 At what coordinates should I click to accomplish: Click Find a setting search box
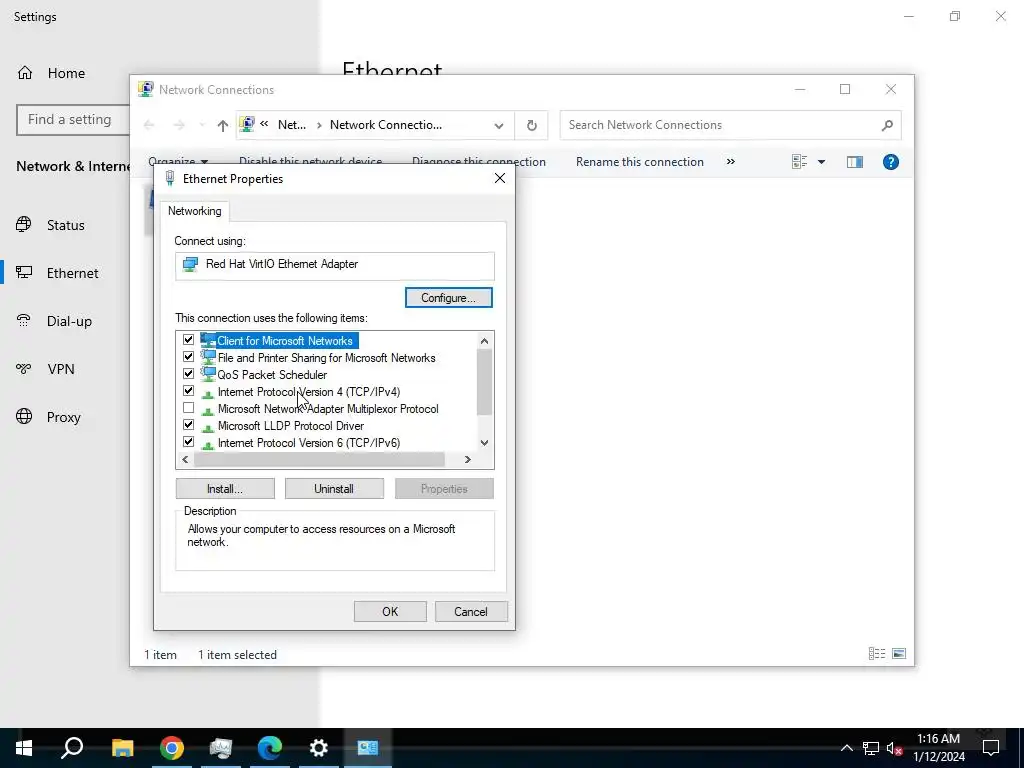tap(73, 120)
